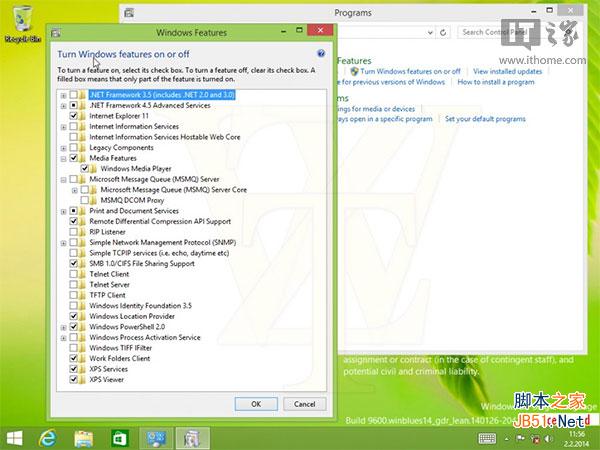Viewport: 600px width, 450px height.
Task: Select 'Simple TCPIP services' row
Action: point(159,253)
